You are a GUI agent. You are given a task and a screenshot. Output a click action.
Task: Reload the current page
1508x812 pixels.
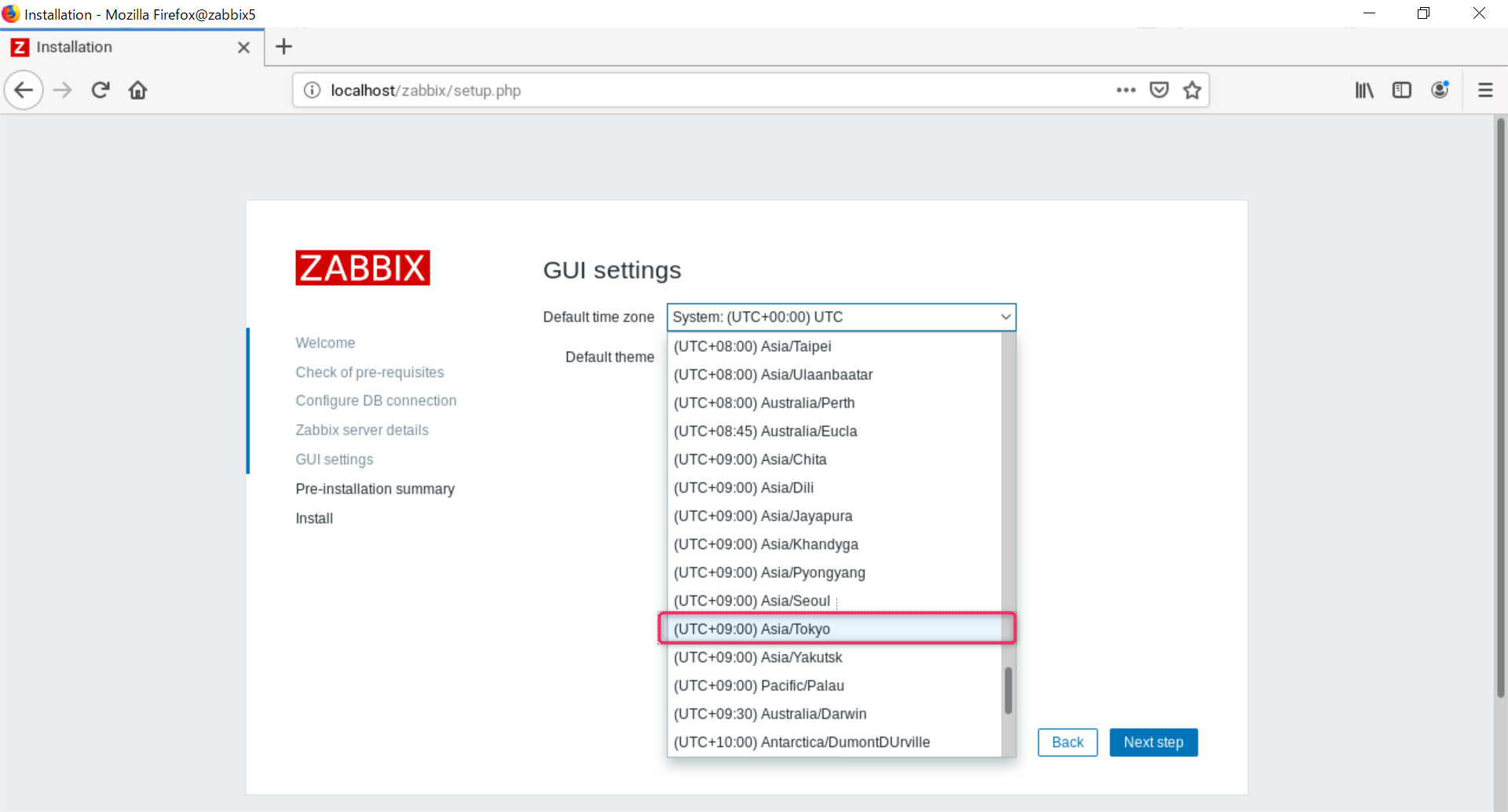click(101, 90)
